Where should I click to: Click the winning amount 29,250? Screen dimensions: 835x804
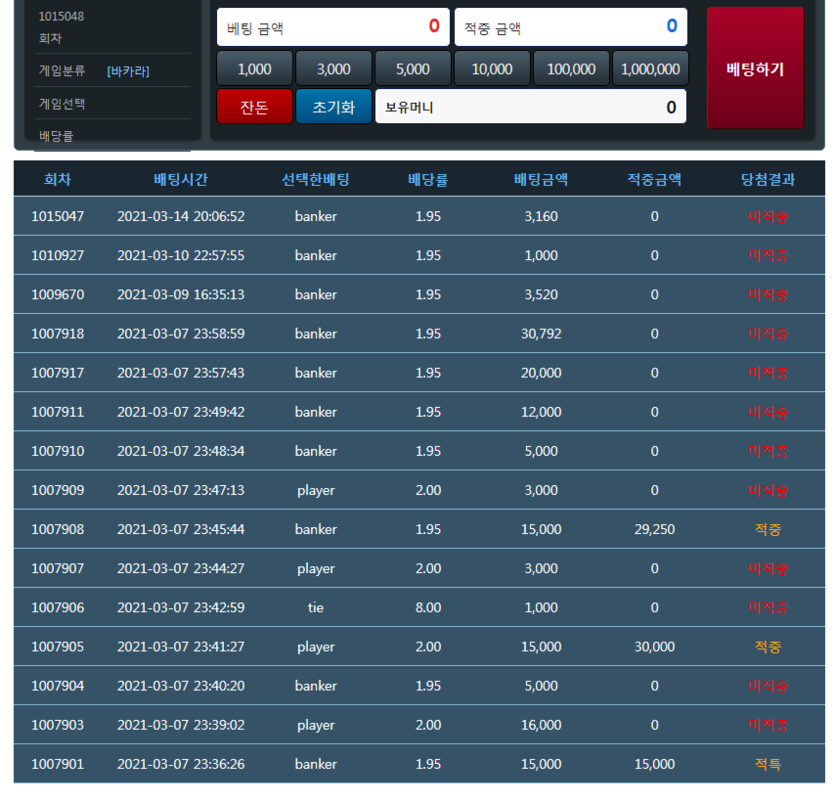pos(654,529)
